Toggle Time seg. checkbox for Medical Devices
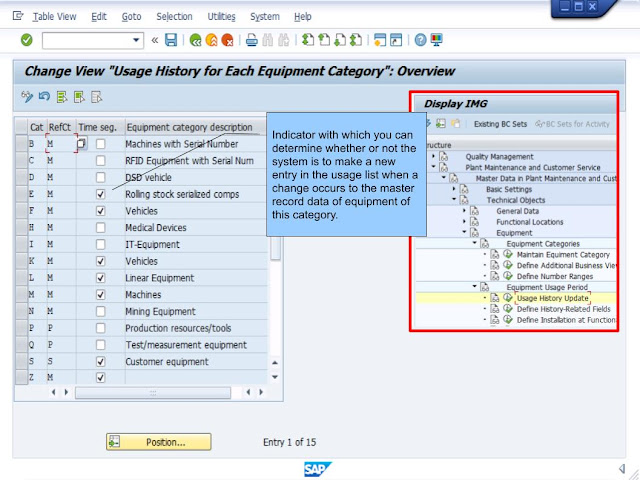This screenshot has width=640, height=480. tap(100, 227)
